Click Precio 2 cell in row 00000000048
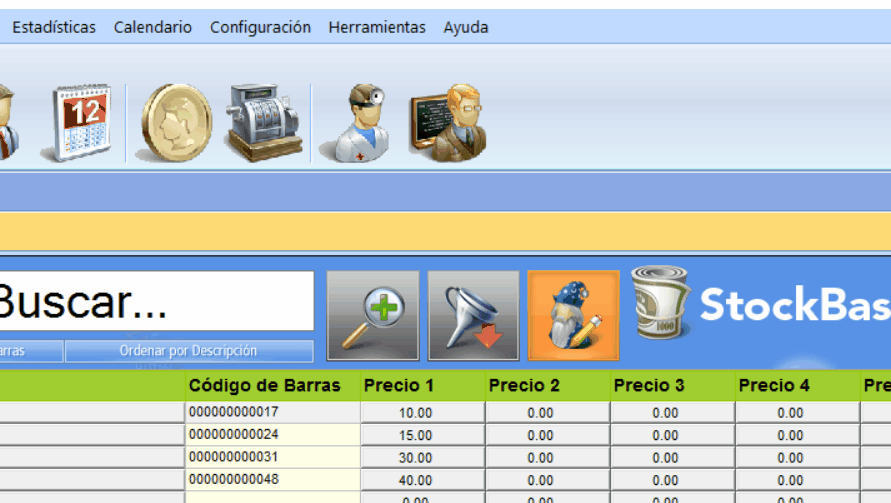Screen dimensions: 891x503 coord(548,480)
